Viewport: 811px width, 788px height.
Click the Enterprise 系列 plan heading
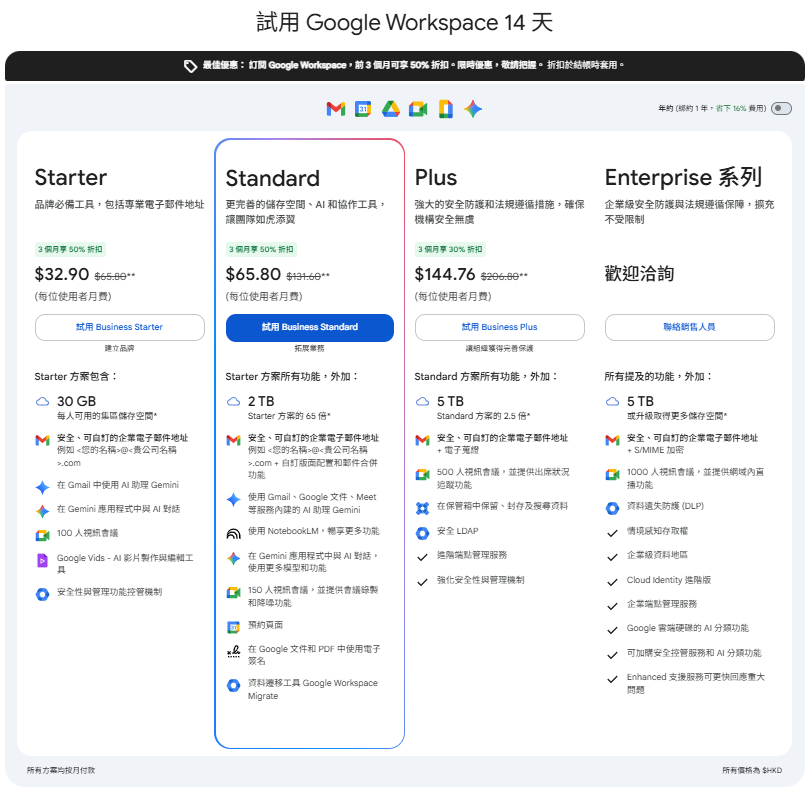coord(683,178)
